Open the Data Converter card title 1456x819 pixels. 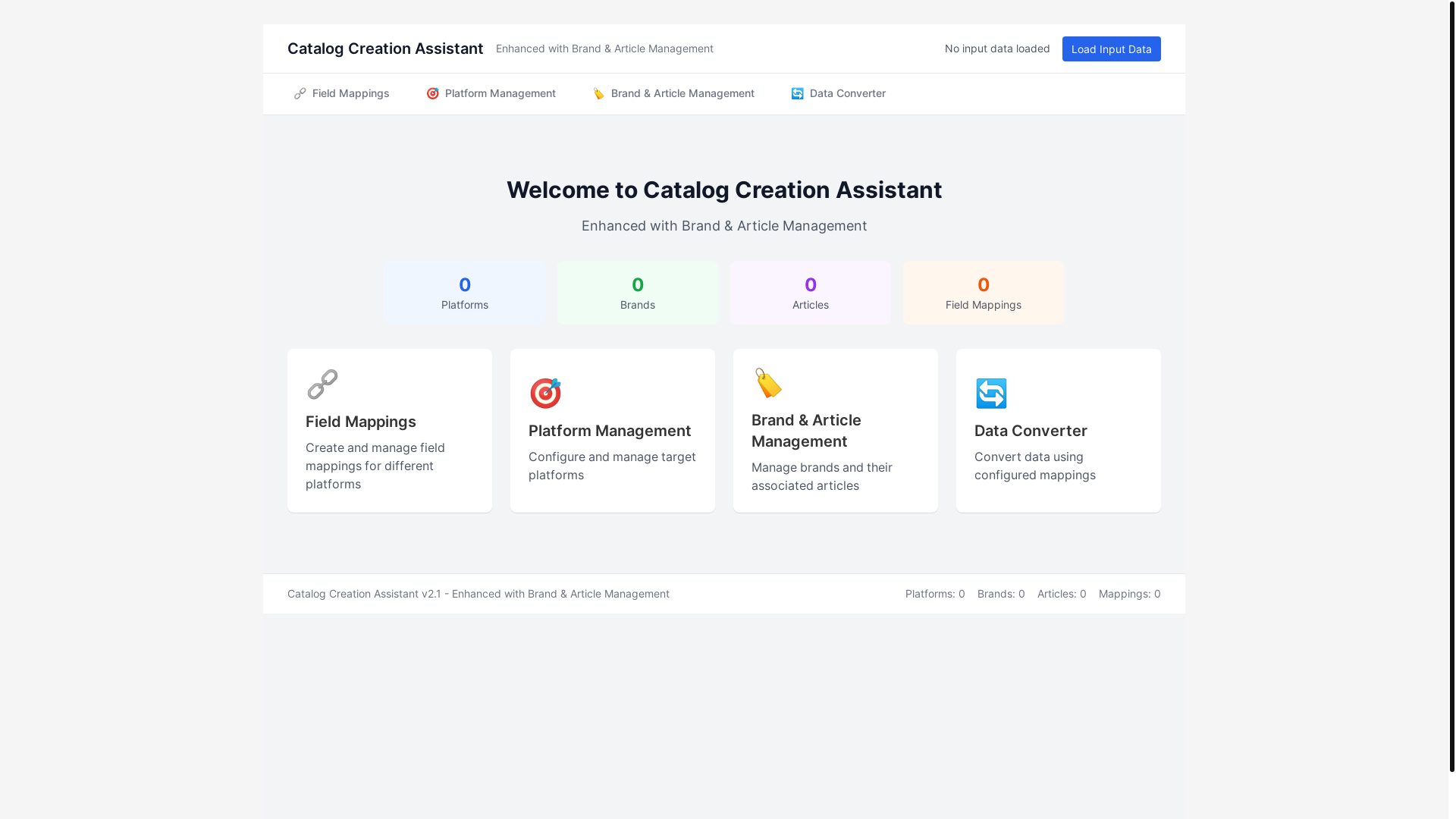[1031, 431]
